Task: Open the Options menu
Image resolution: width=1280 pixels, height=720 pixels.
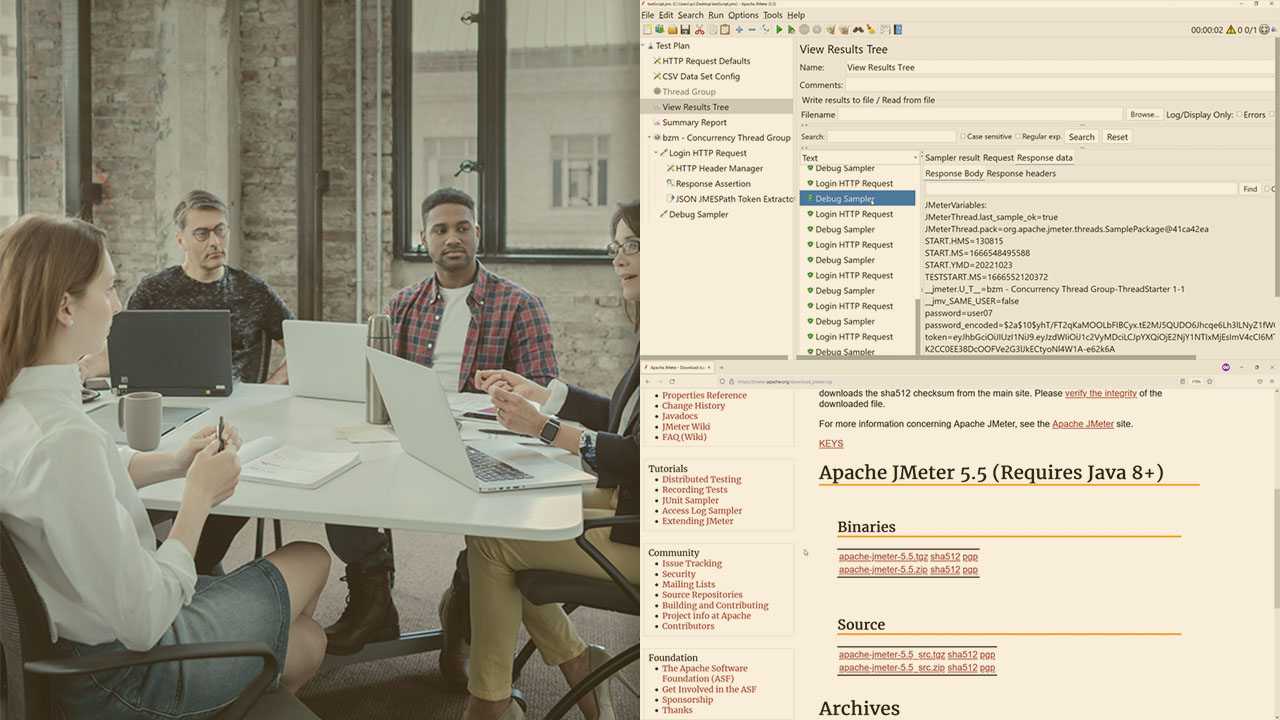Action: tap(743, 15)
